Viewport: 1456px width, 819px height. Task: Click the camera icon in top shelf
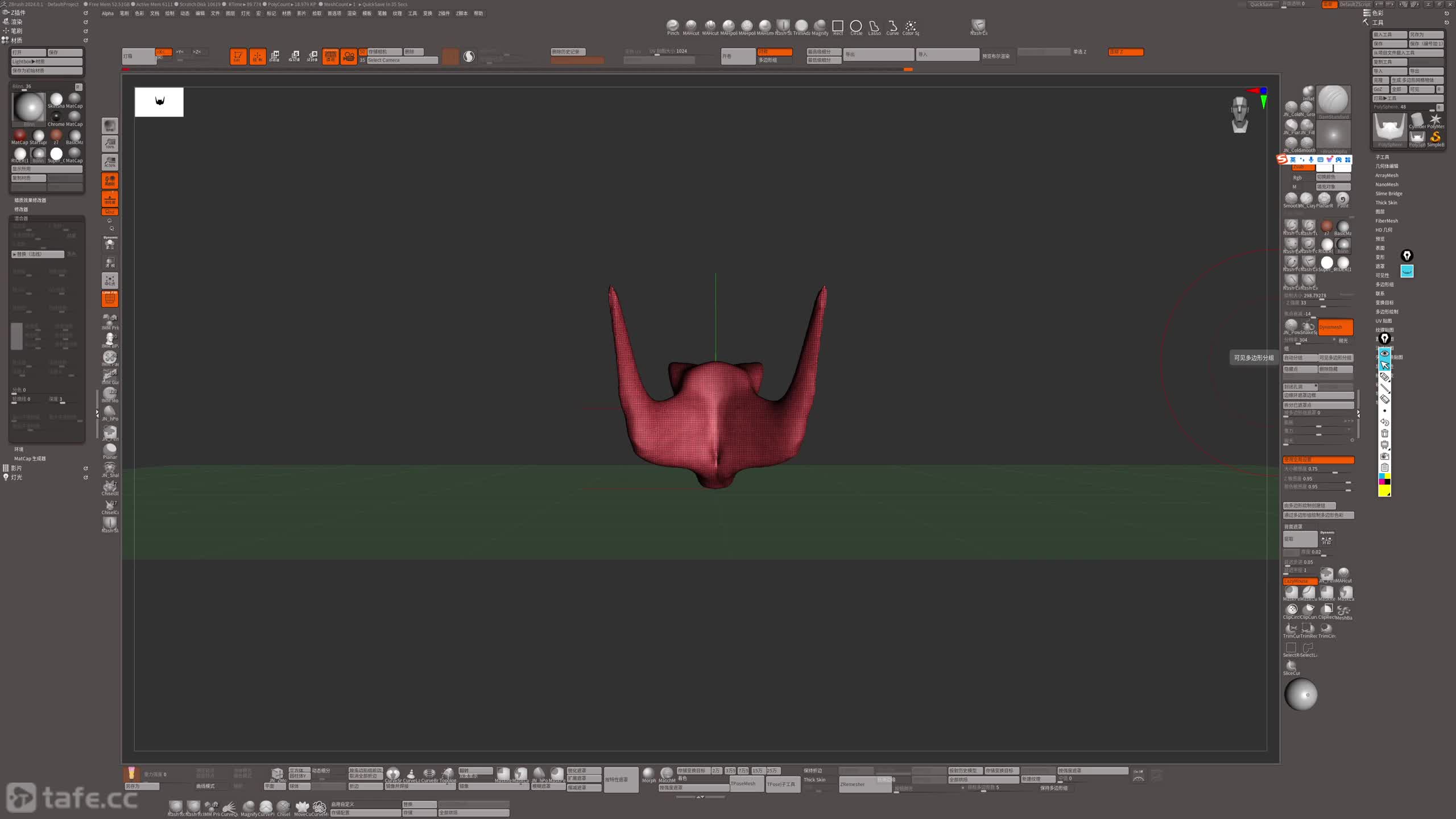click(x=349, y=56)
